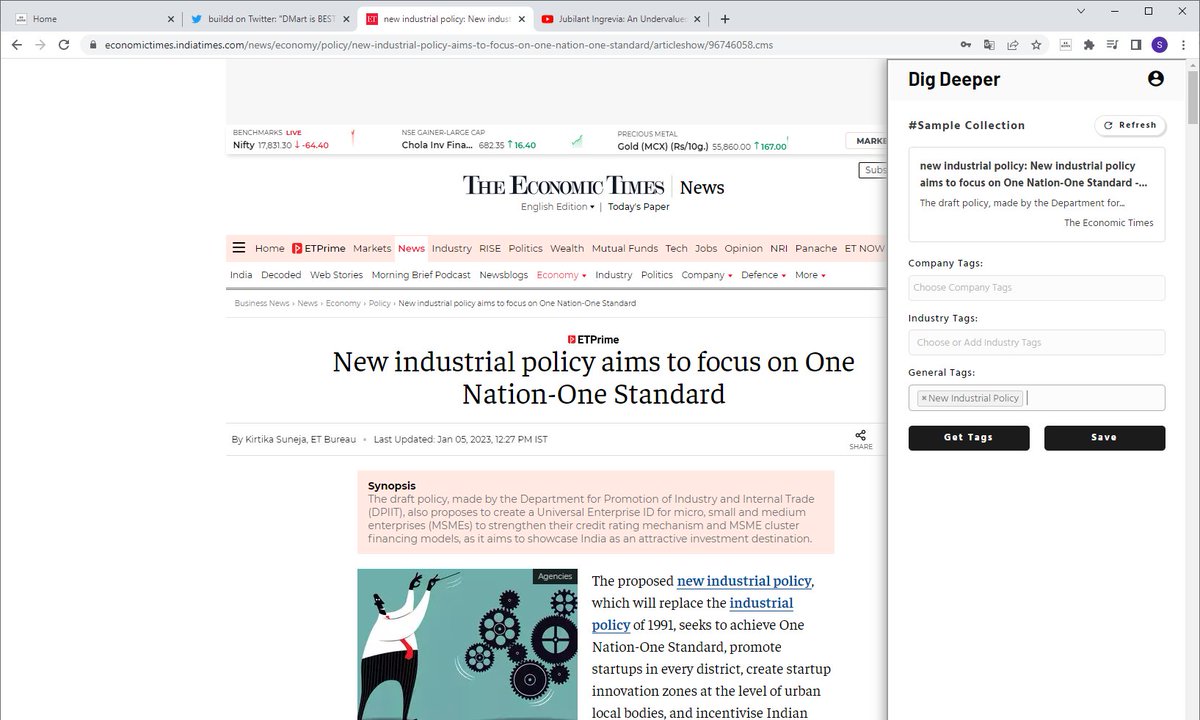Viewport: 1200px width, 720px height.
Task: Focus the Company Tags input field
Action: [1036, 288]
